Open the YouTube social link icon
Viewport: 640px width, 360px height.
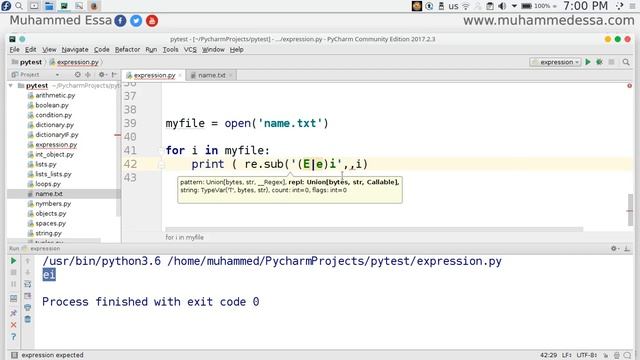[152, 21]
